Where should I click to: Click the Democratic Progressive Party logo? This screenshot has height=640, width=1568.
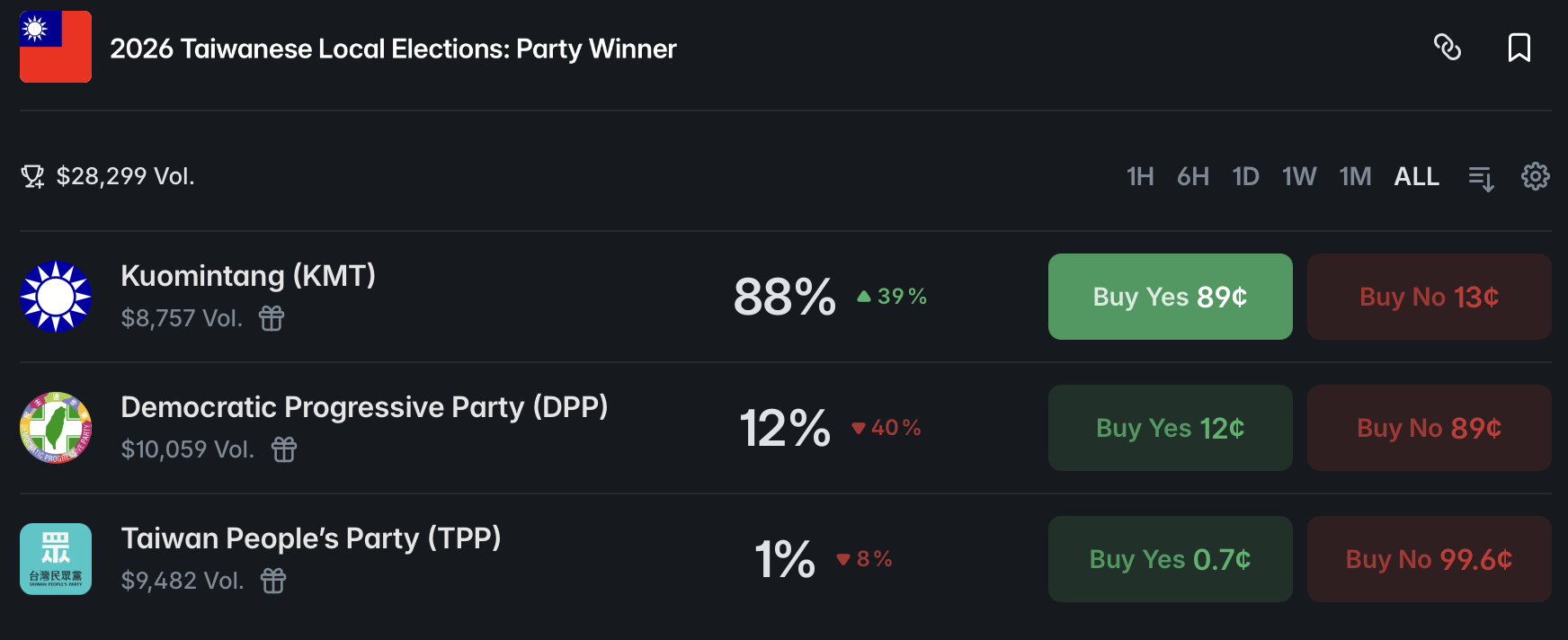tap(56, 428)
